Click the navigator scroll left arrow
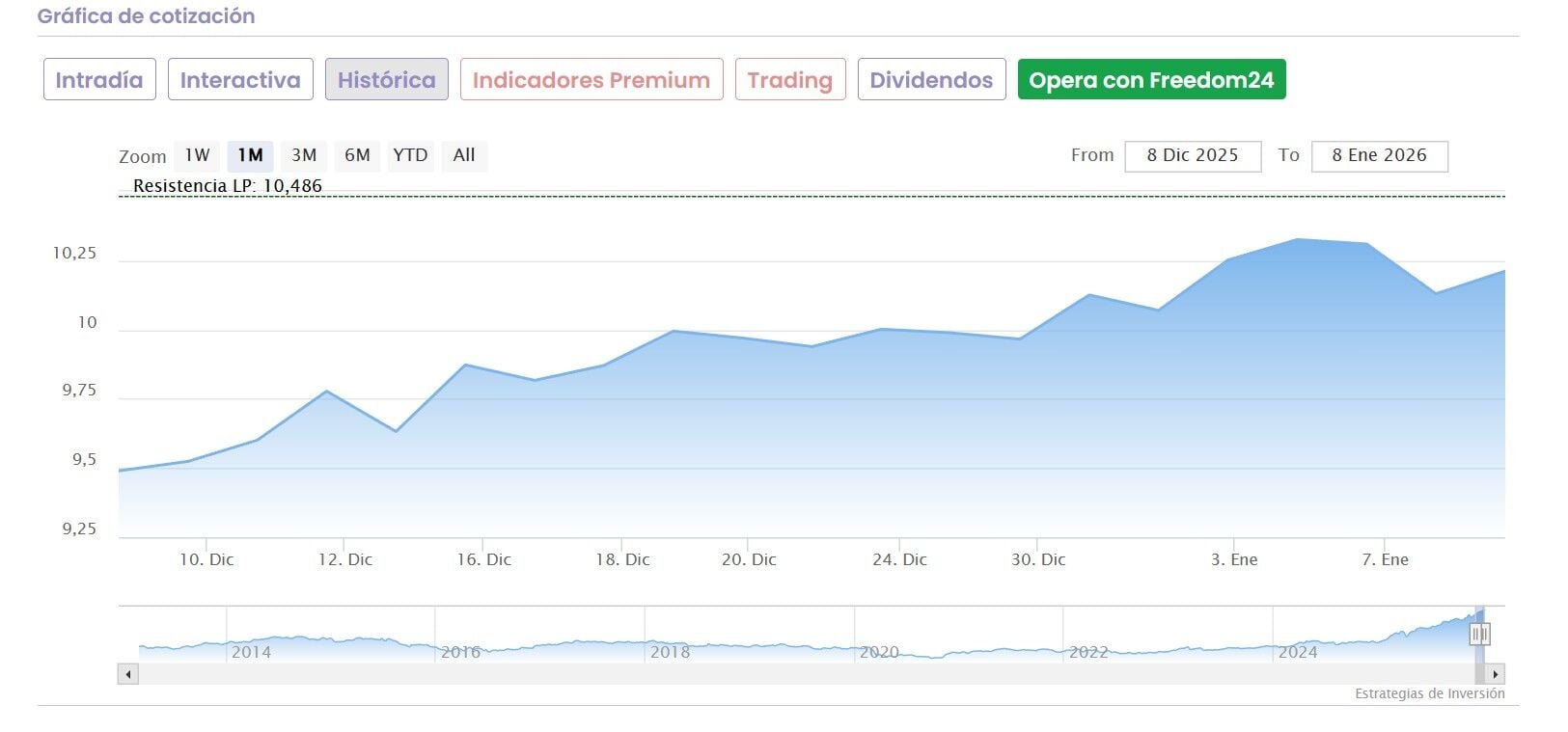1568x732 pixels. [x=127, y=674]
